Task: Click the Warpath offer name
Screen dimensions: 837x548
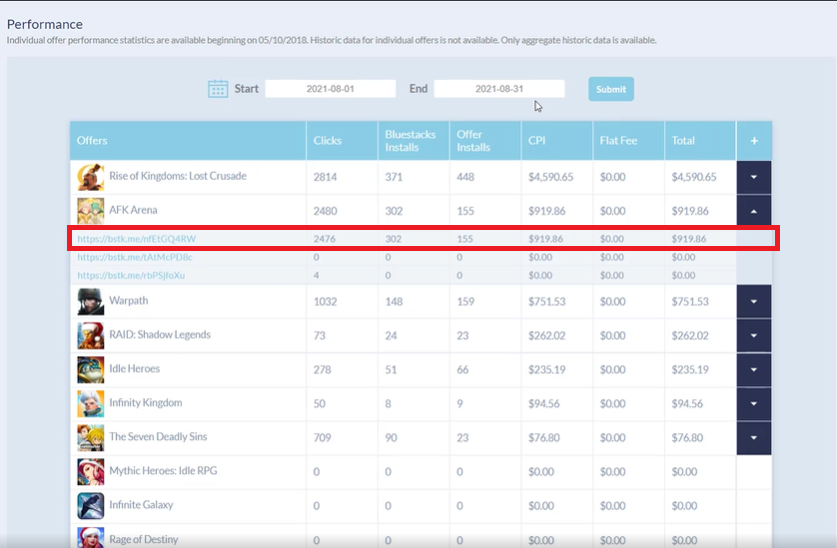Action: pos(129,300)
